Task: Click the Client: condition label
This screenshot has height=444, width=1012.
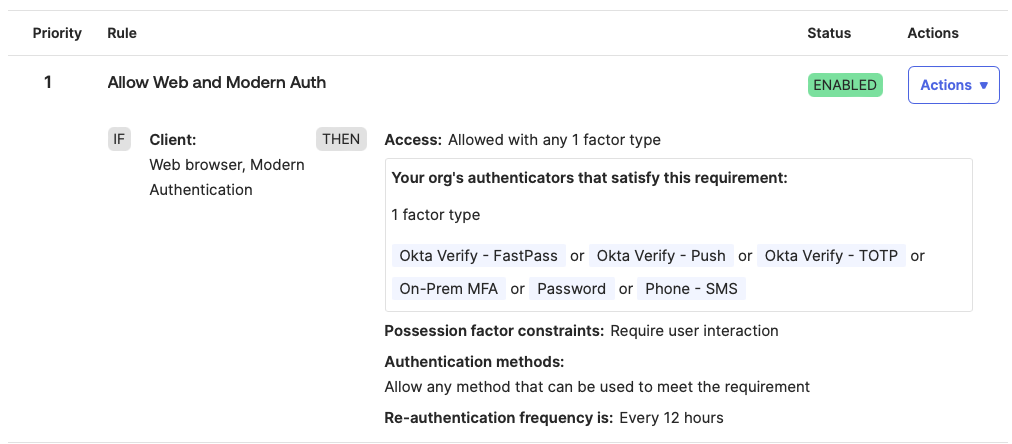Action: click(173, 140)
